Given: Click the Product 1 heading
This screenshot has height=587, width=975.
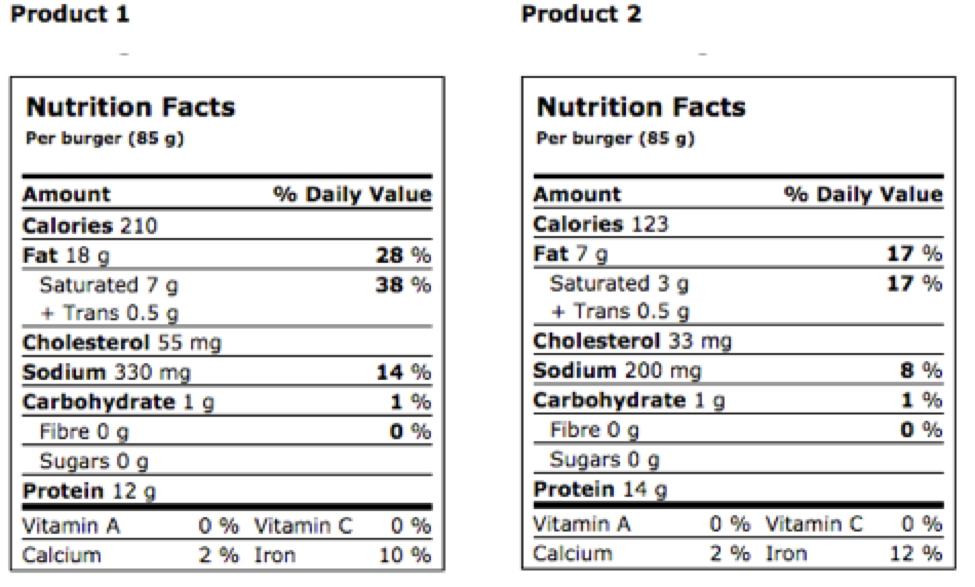Looking at the screenshot, I should click(69, 15).
